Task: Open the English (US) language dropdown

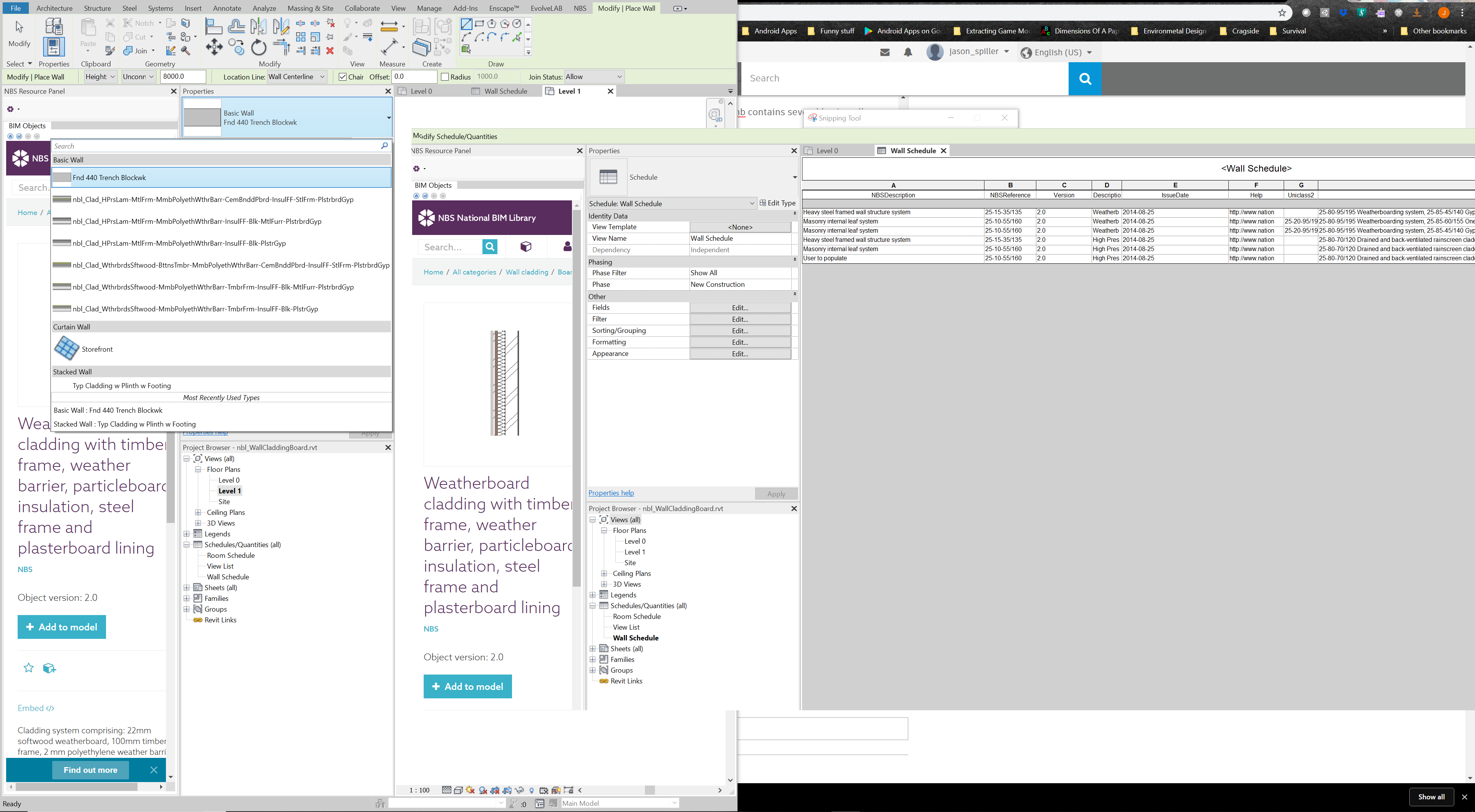Action: 1056,52
